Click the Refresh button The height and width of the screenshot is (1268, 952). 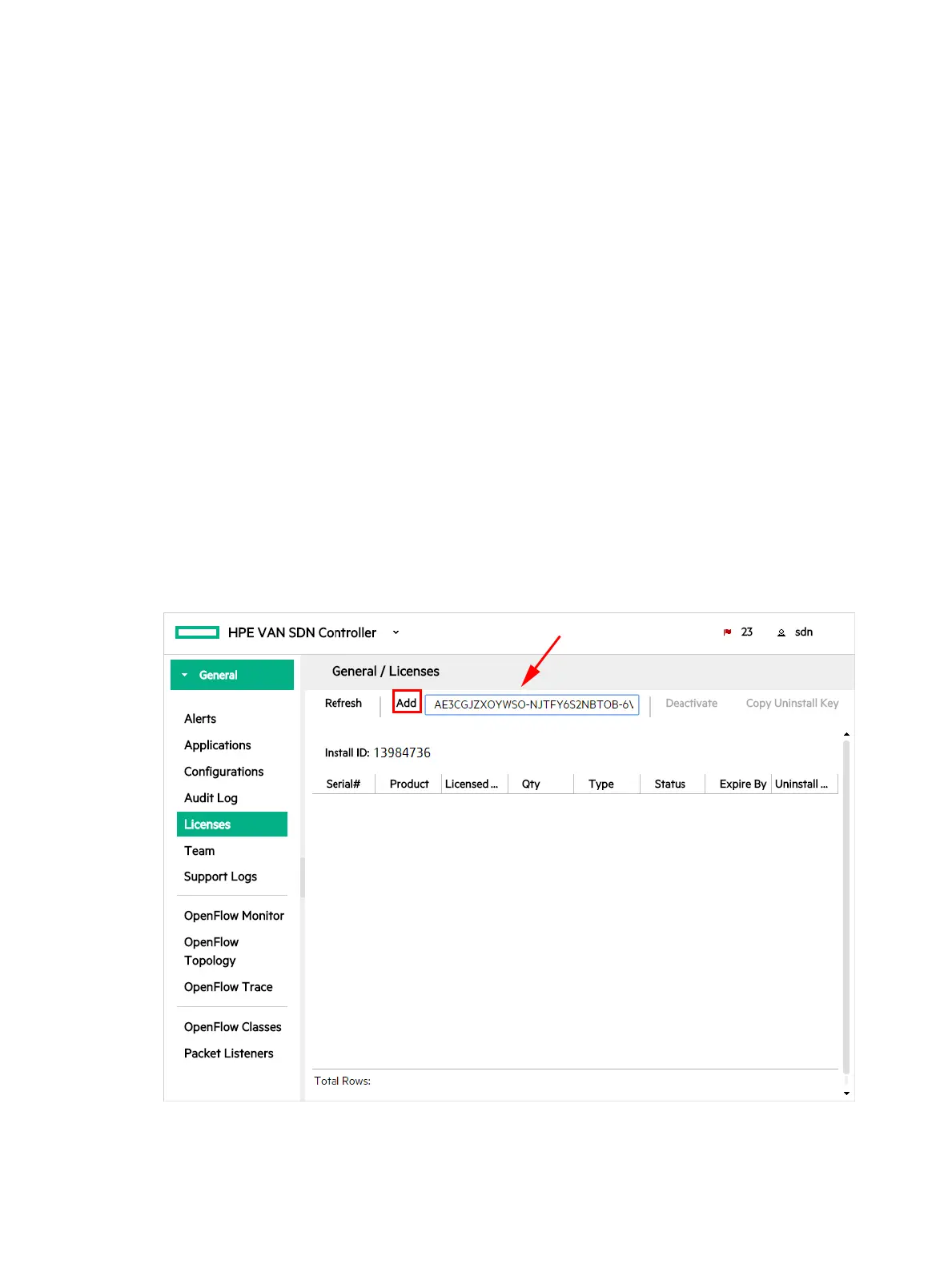click(343, 703)
